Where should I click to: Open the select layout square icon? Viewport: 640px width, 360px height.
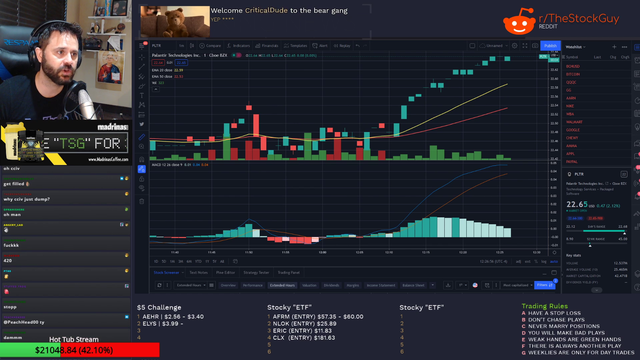(x=472, y=46)
